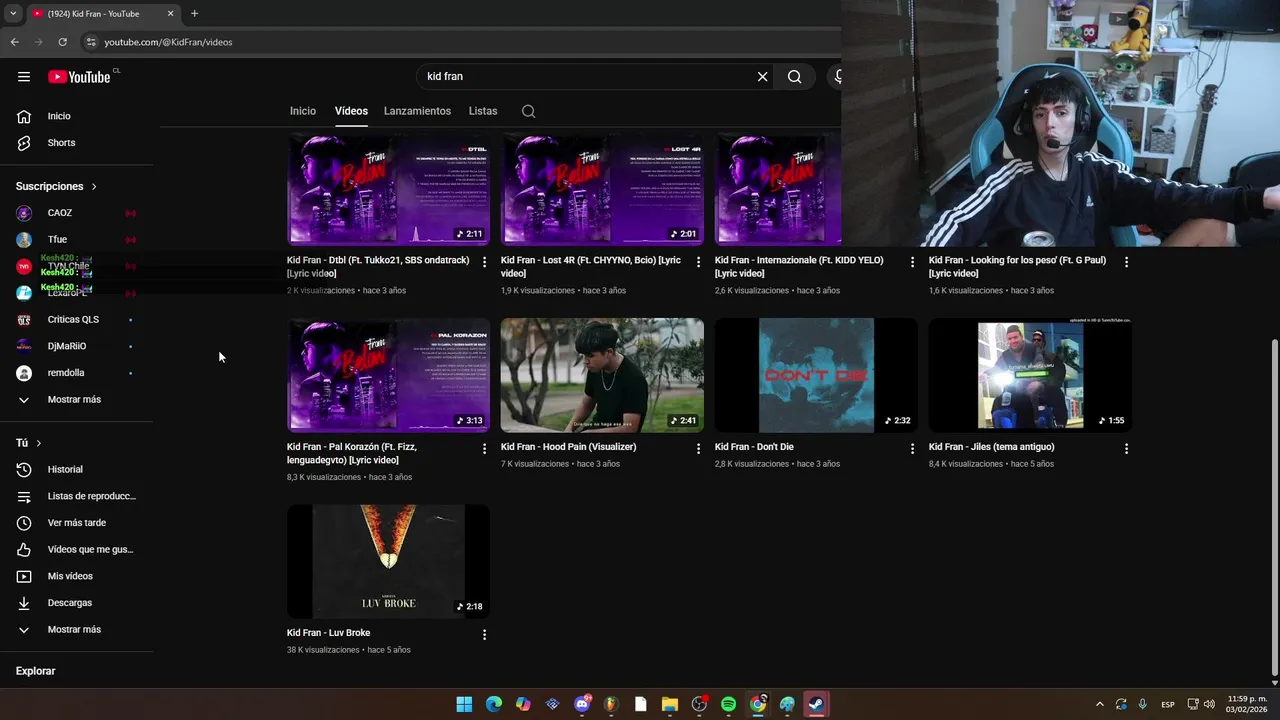Click the page vertical scrollbar

click(1273, 508)
